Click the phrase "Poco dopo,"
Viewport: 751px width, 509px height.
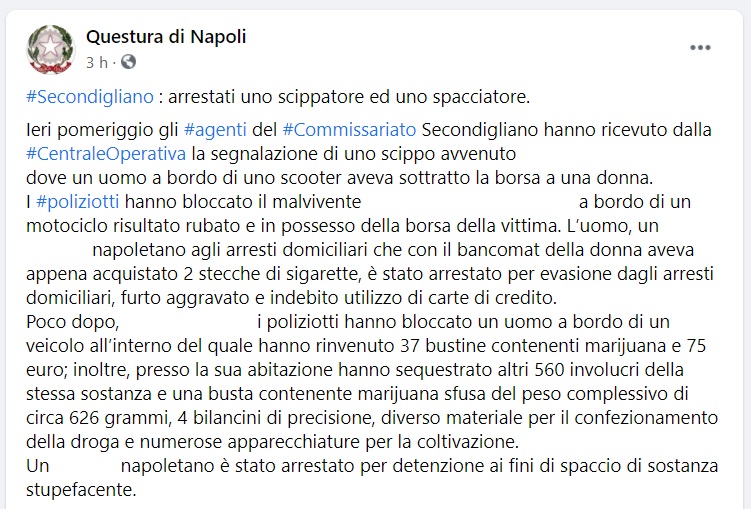click(x=72, y=321)
